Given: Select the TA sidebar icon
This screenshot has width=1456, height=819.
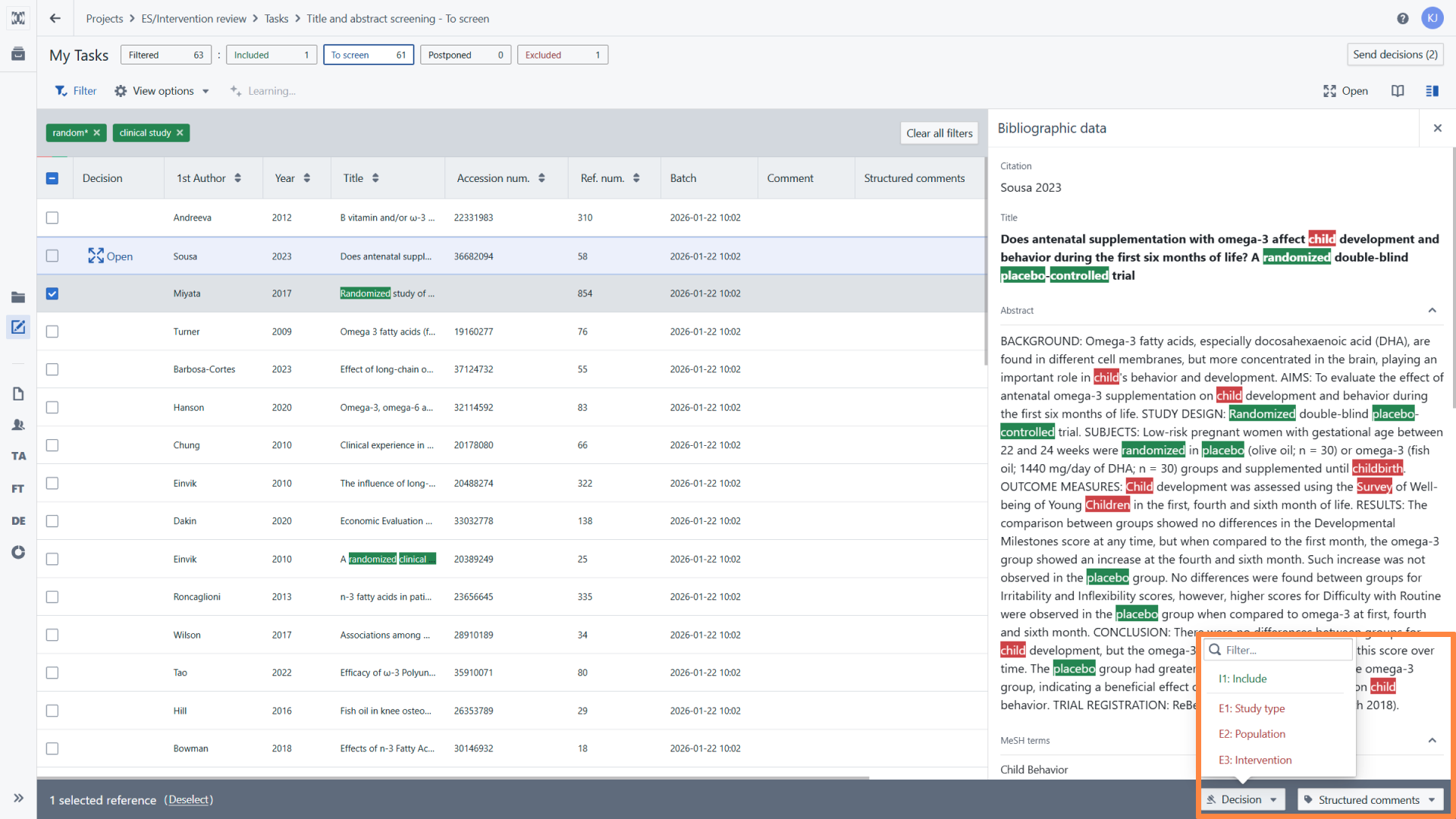Looking at the screenshot, I should point(18,456).
